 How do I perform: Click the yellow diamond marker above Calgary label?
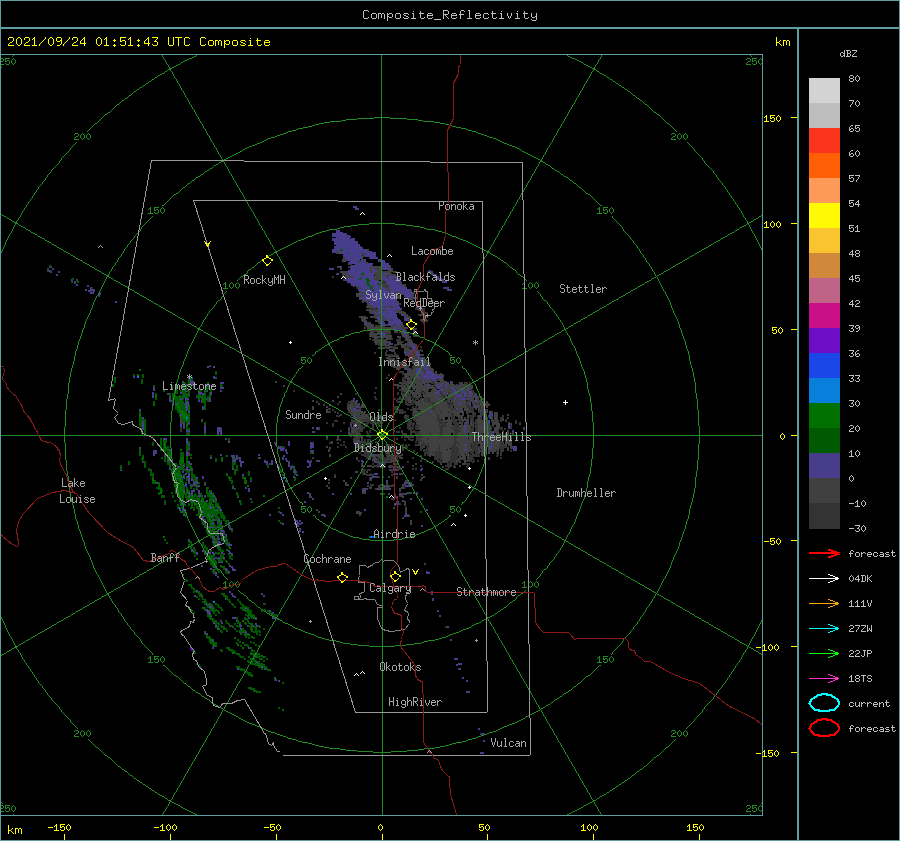(x=395, y=576)
